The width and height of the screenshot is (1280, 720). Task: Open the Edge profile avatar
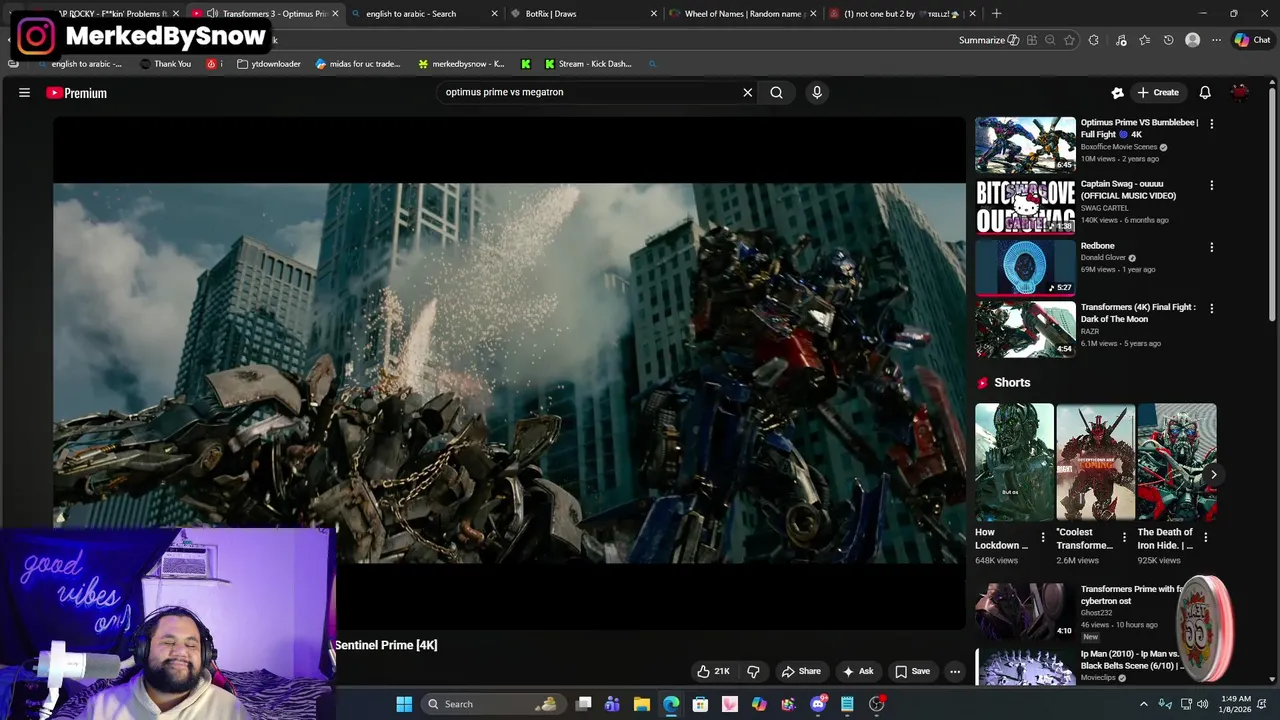pyautogui.click(x=1192, y=40)
